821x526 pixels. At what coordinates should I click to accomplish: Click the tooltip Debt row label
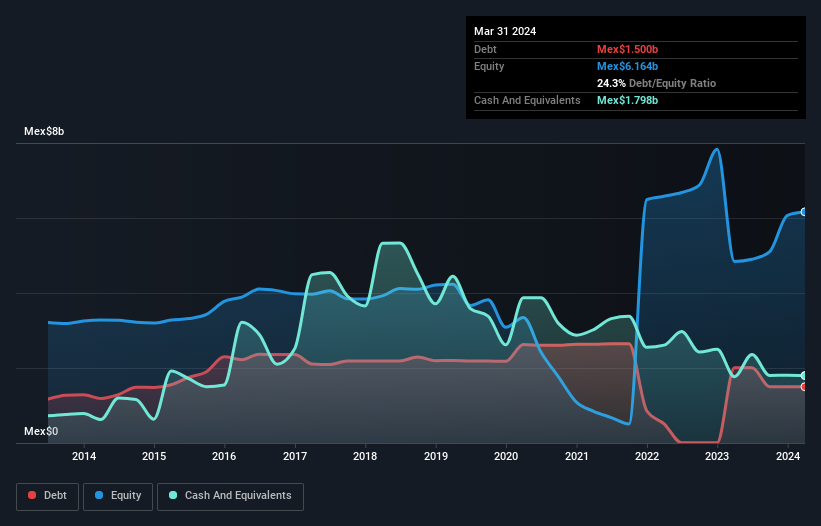[x=485, y=49]
